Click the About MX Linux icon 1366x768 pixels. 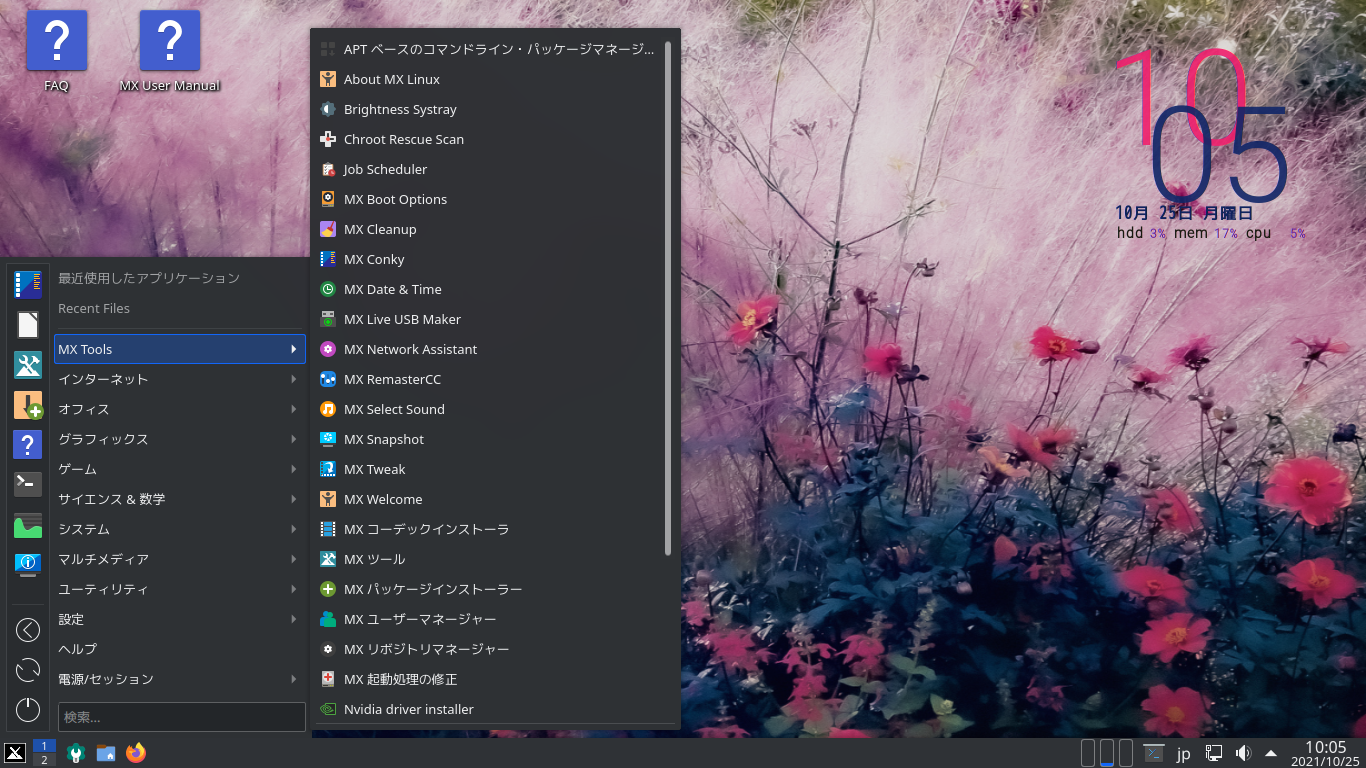coord(327,79)
